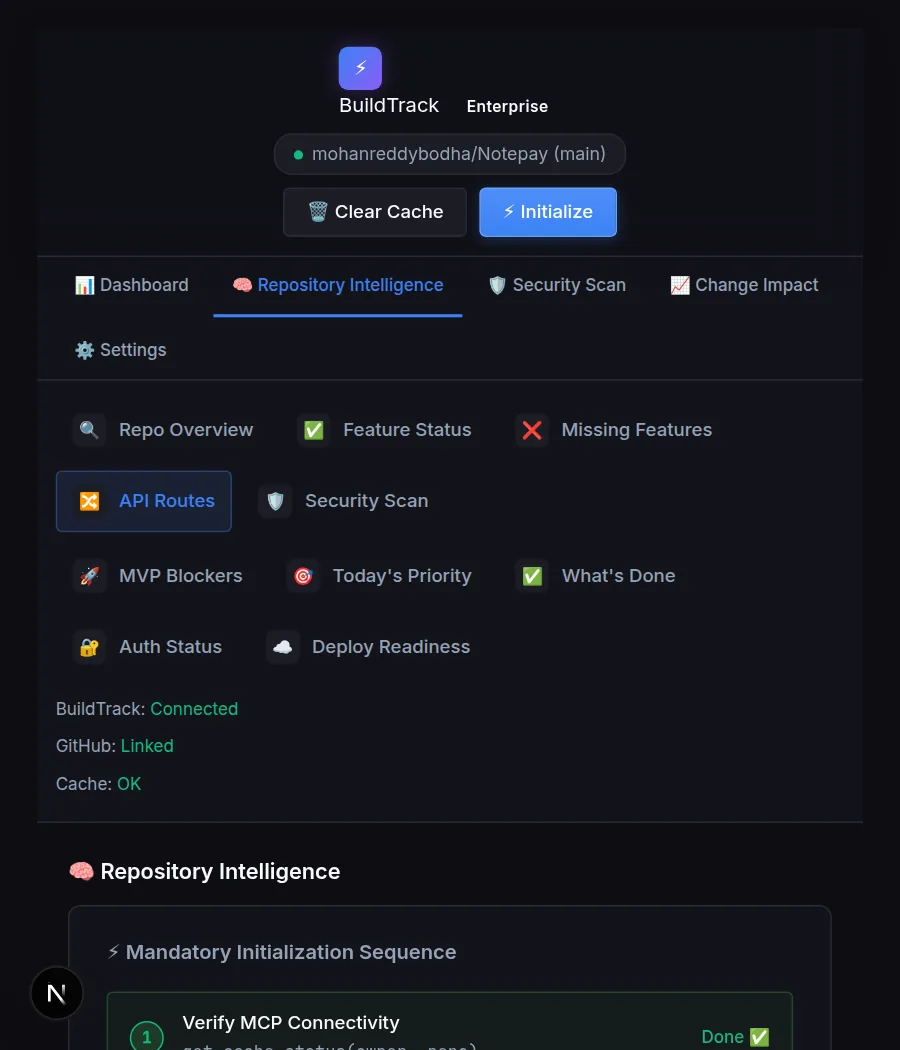Screen dimensions: 900x1050
Task: Click the chart icon on Change Impact tab
Action: pyautogui.click(x=680, y=285)
